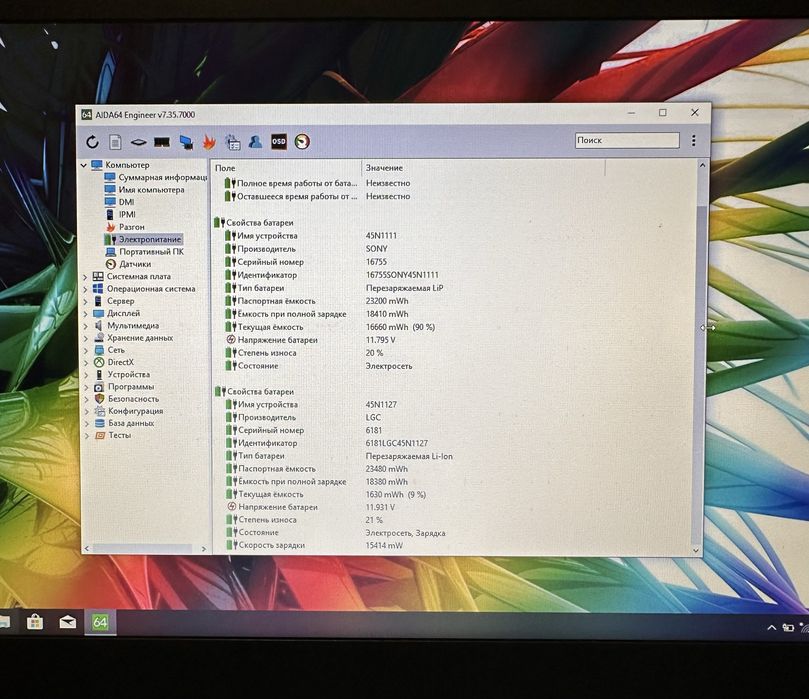
Task: Expand the Хранение данных node
Action: click(86, 338)
